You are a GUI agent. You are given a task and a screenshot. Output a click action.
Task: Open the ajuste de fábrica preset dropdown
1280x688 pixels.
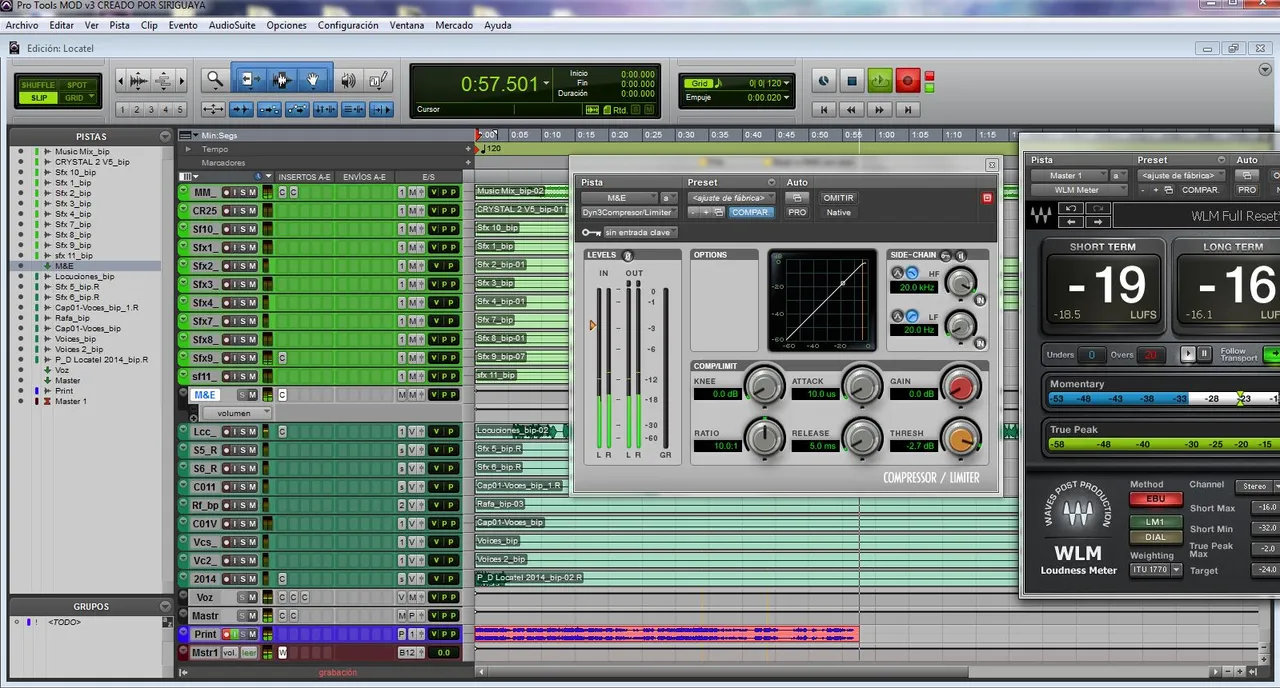click(732, 198)
